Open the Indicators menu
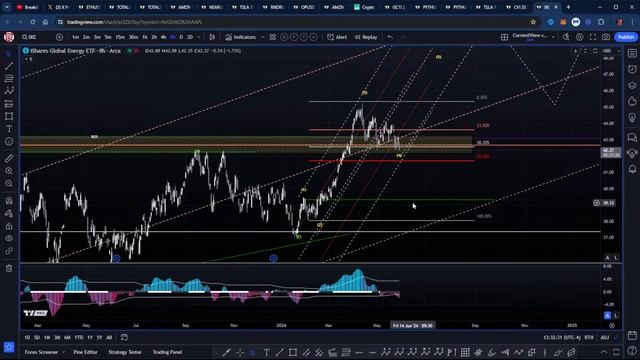 [241, 37]
